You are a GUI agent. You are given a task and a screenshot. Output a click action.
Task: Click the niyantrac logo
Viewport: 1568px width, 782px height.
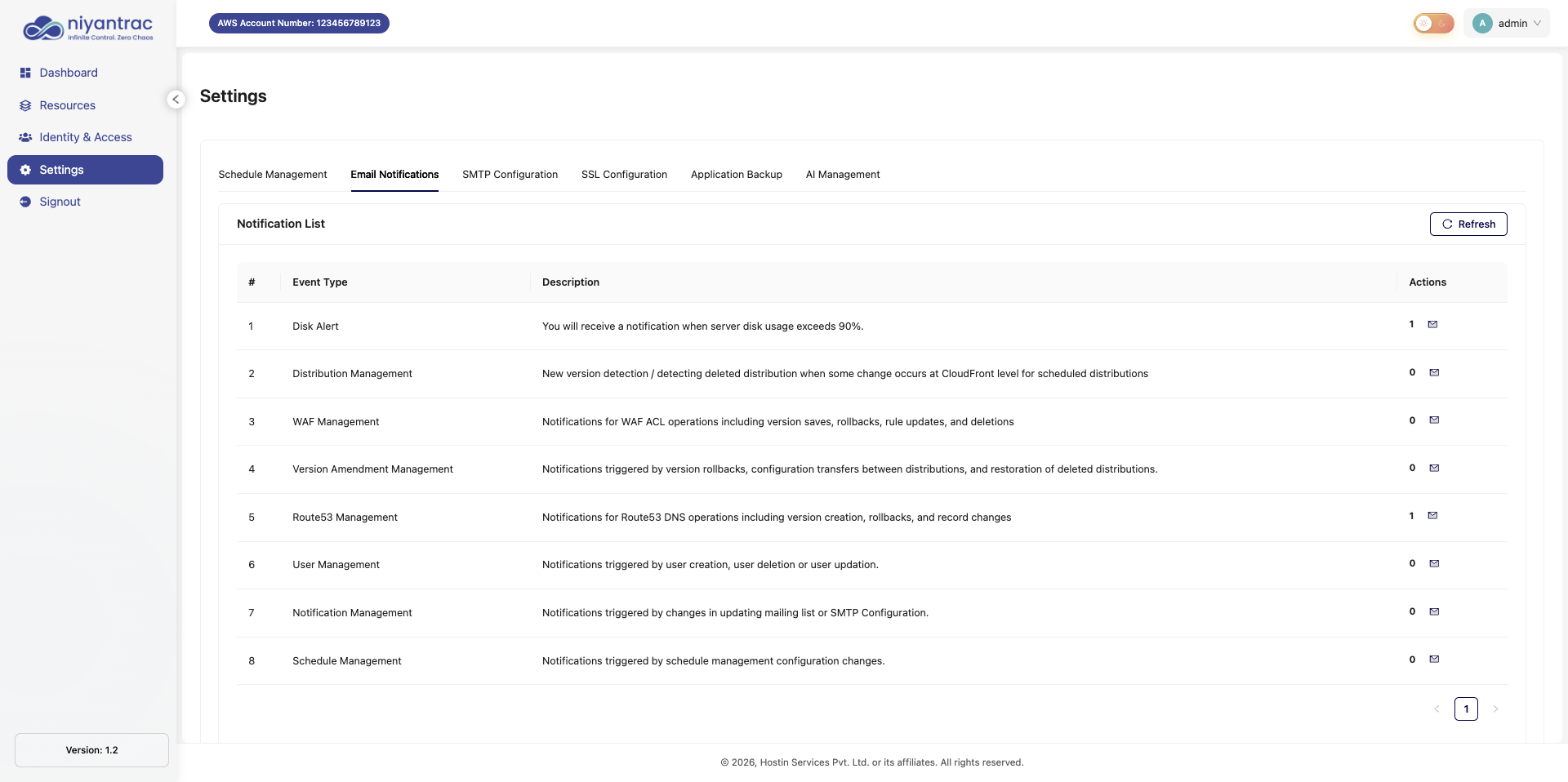tap(88, 28)
